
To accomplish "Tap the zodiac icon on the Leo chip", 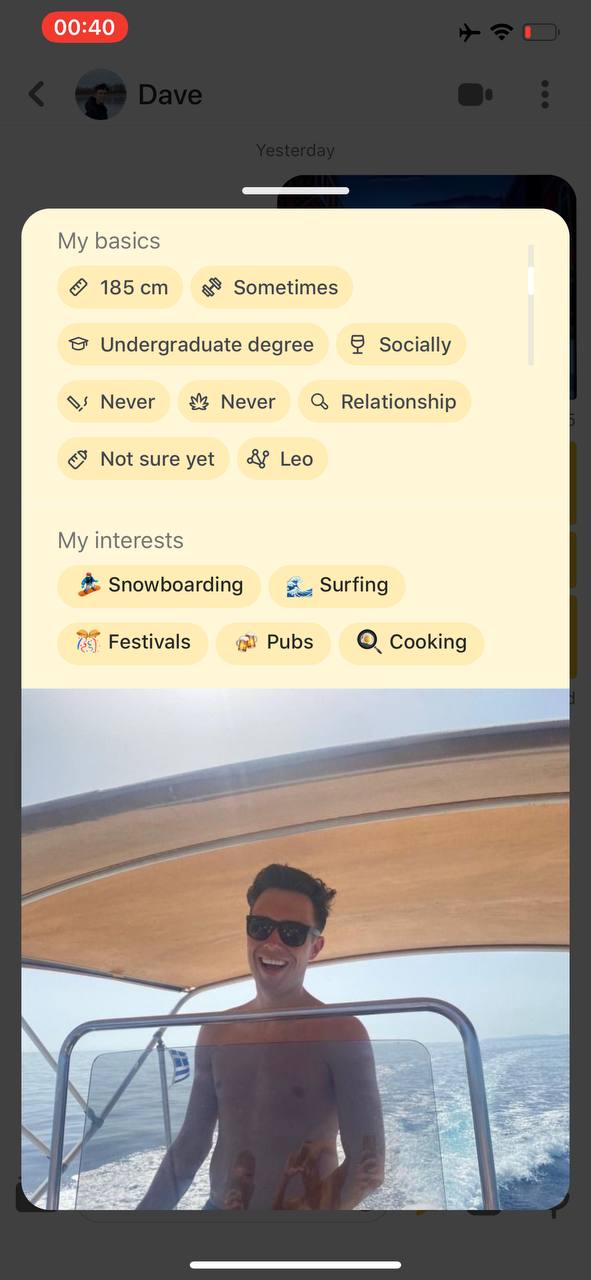I will (259, 459).
